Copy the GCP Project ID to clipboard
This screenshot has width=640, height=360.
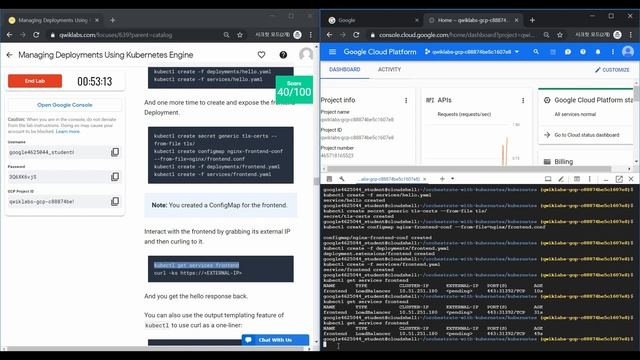click(x=115, y=201)
